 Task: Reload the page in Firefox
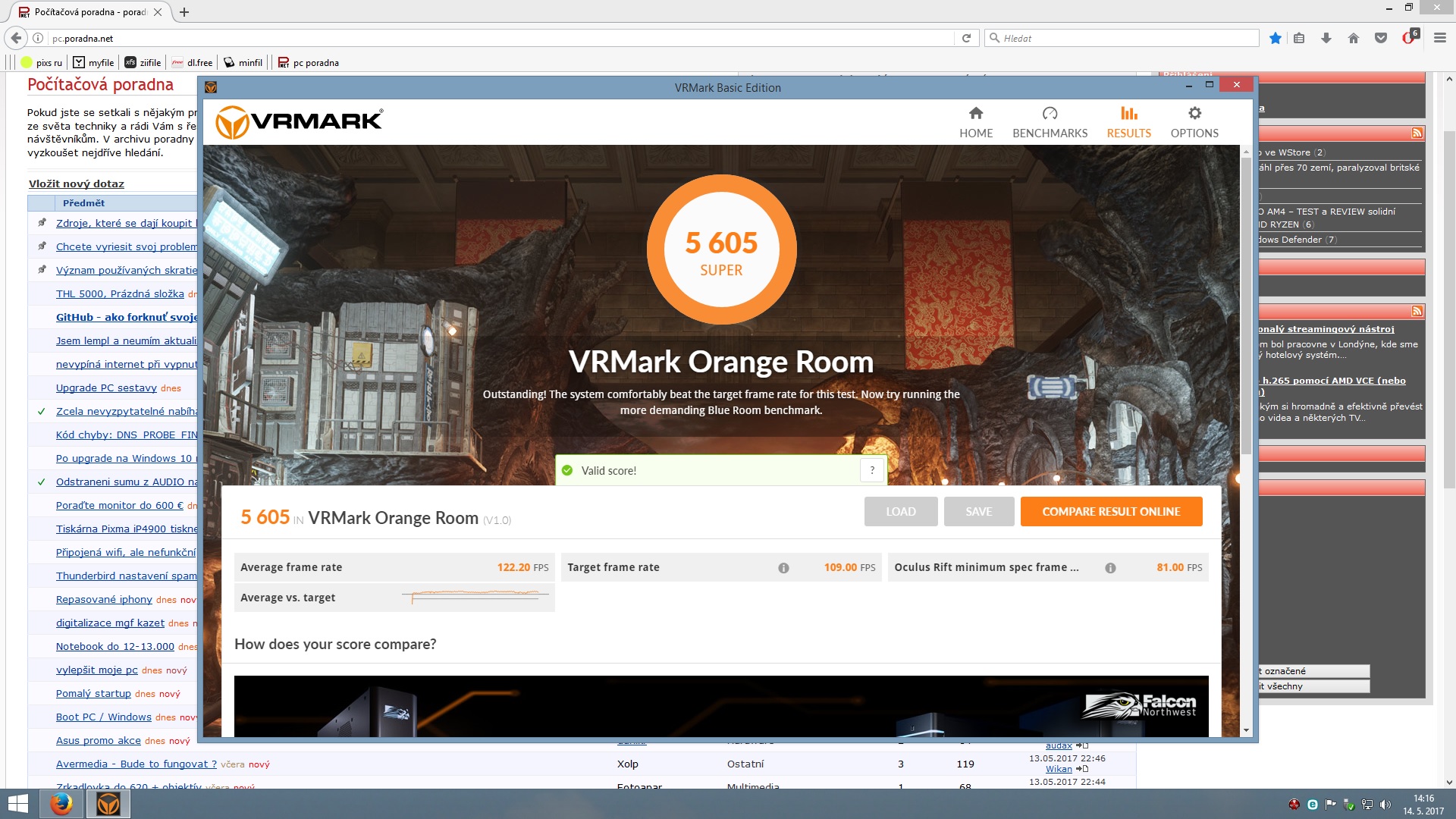point(966,38)
